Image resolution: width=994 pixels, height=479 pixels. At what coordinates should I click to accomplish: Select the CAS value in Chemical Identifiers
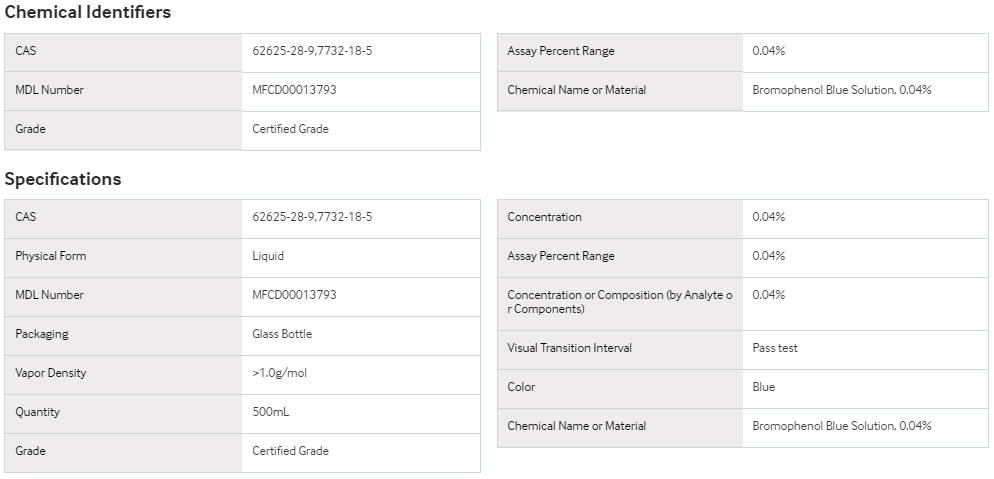click(x=312, y=51)
